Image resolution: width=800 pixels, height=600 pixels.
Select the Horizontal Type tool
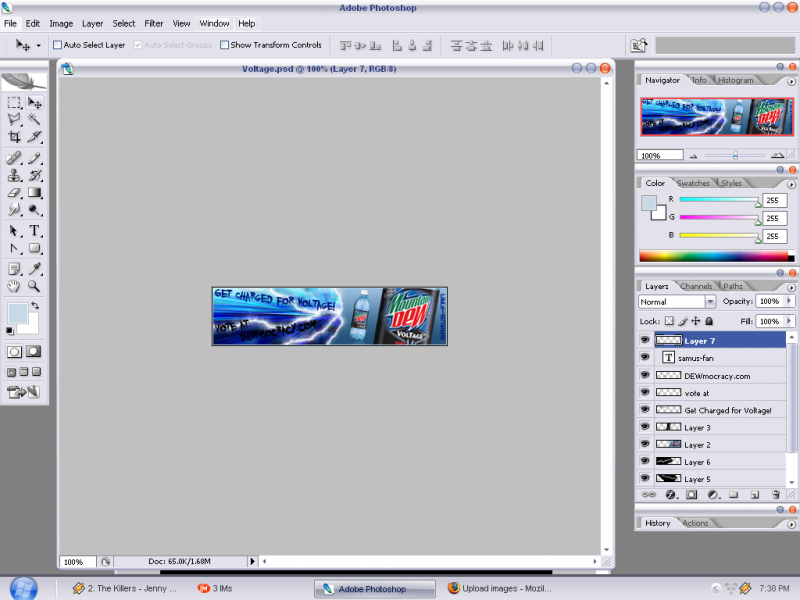[x=34, y=231]
